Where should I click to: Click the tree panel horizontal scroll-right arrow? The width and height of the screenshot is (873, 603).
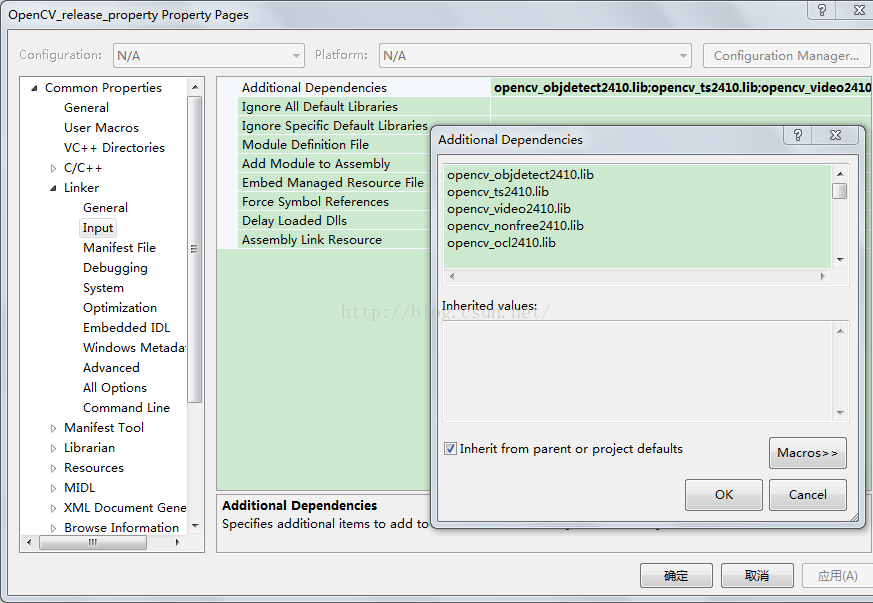coord(178,542)
